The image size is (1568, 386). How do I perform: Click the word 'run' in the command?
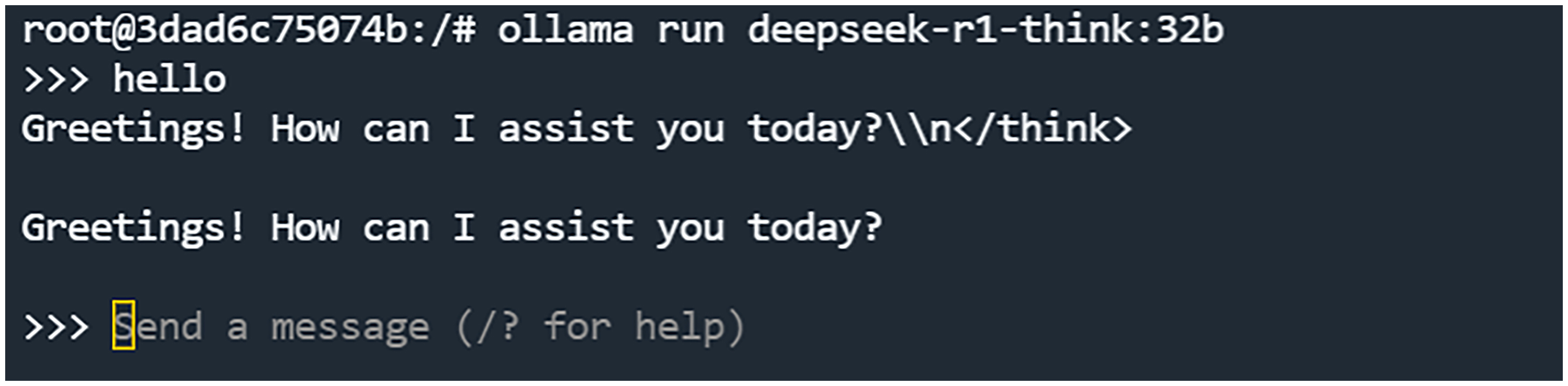[690, 31]
